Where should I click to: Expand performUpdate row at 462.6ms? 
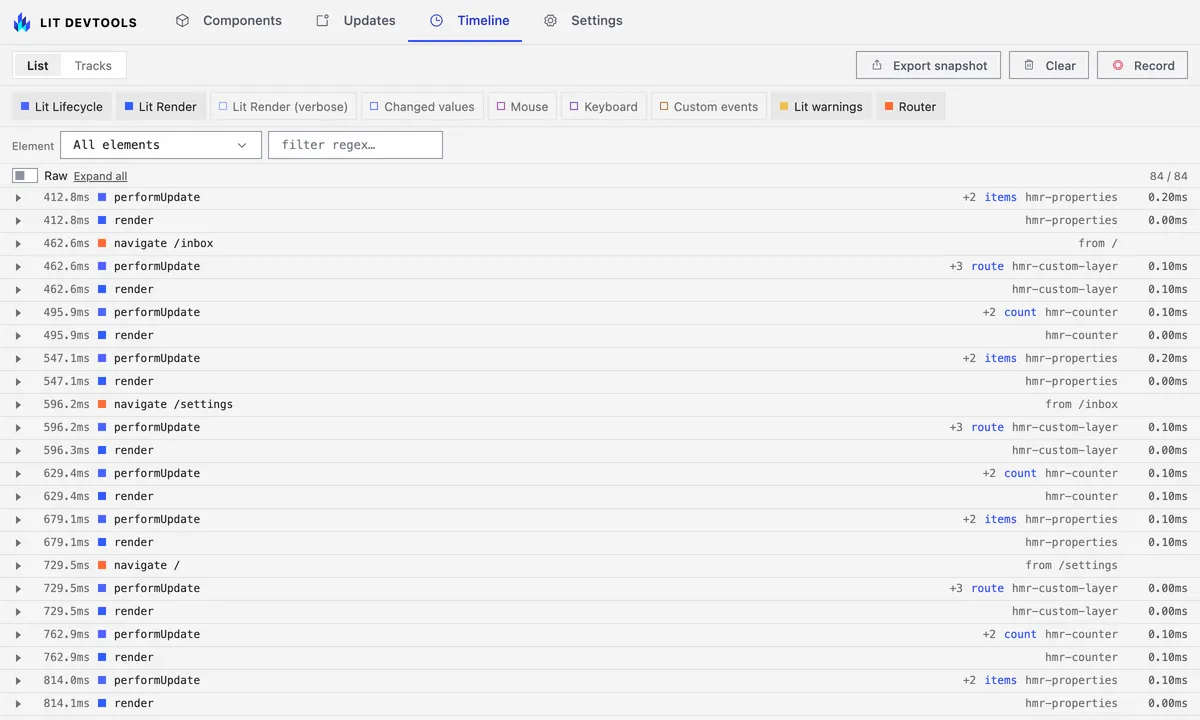(x=18, y=266)
